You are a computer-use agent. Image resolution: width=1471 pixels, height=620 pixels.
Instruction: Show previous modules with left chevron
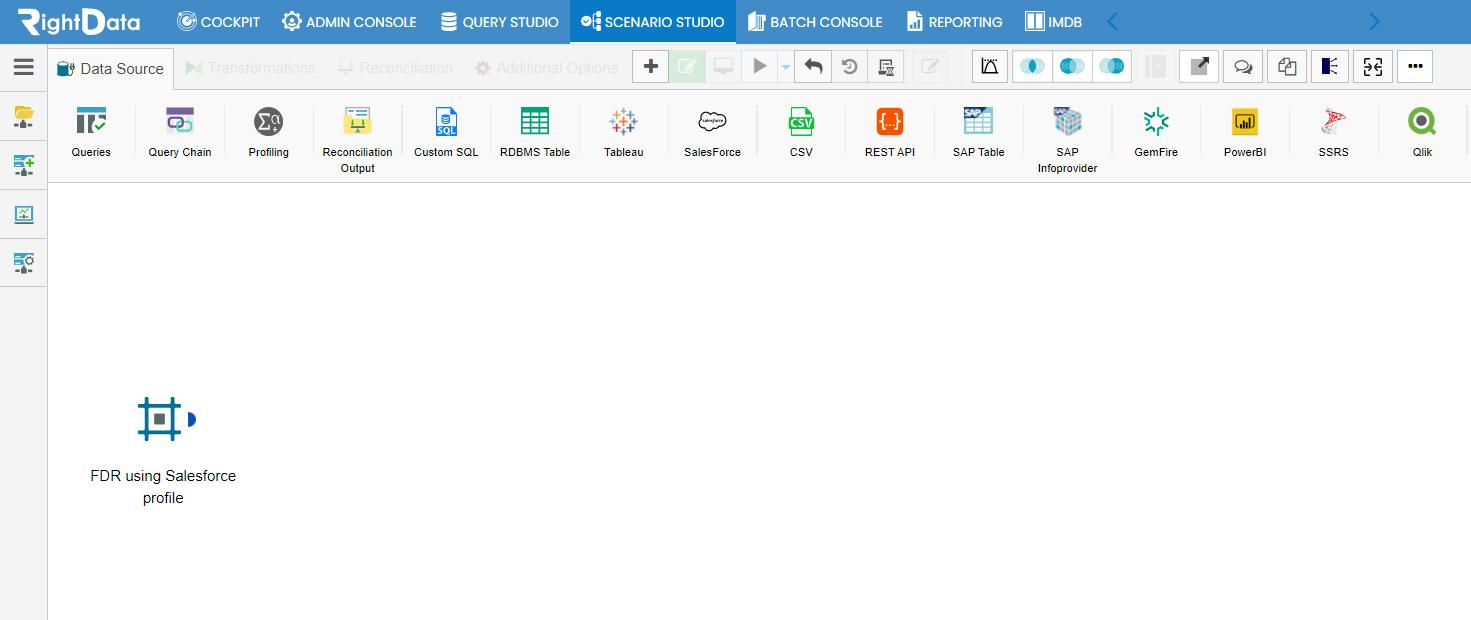point(1112,21)
